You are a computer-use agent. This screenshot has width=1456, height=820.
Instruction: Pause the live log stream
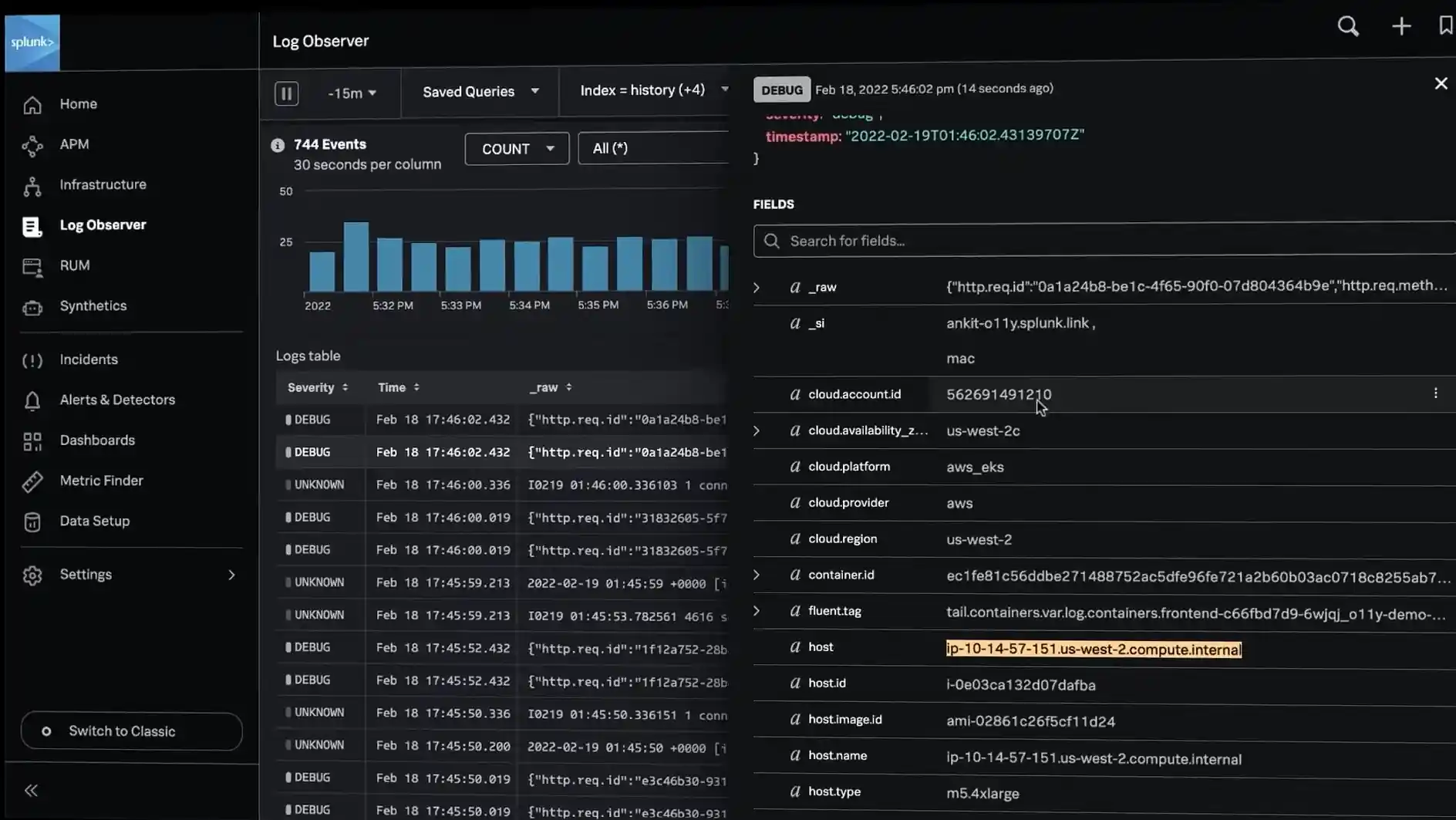pos(286,93)
